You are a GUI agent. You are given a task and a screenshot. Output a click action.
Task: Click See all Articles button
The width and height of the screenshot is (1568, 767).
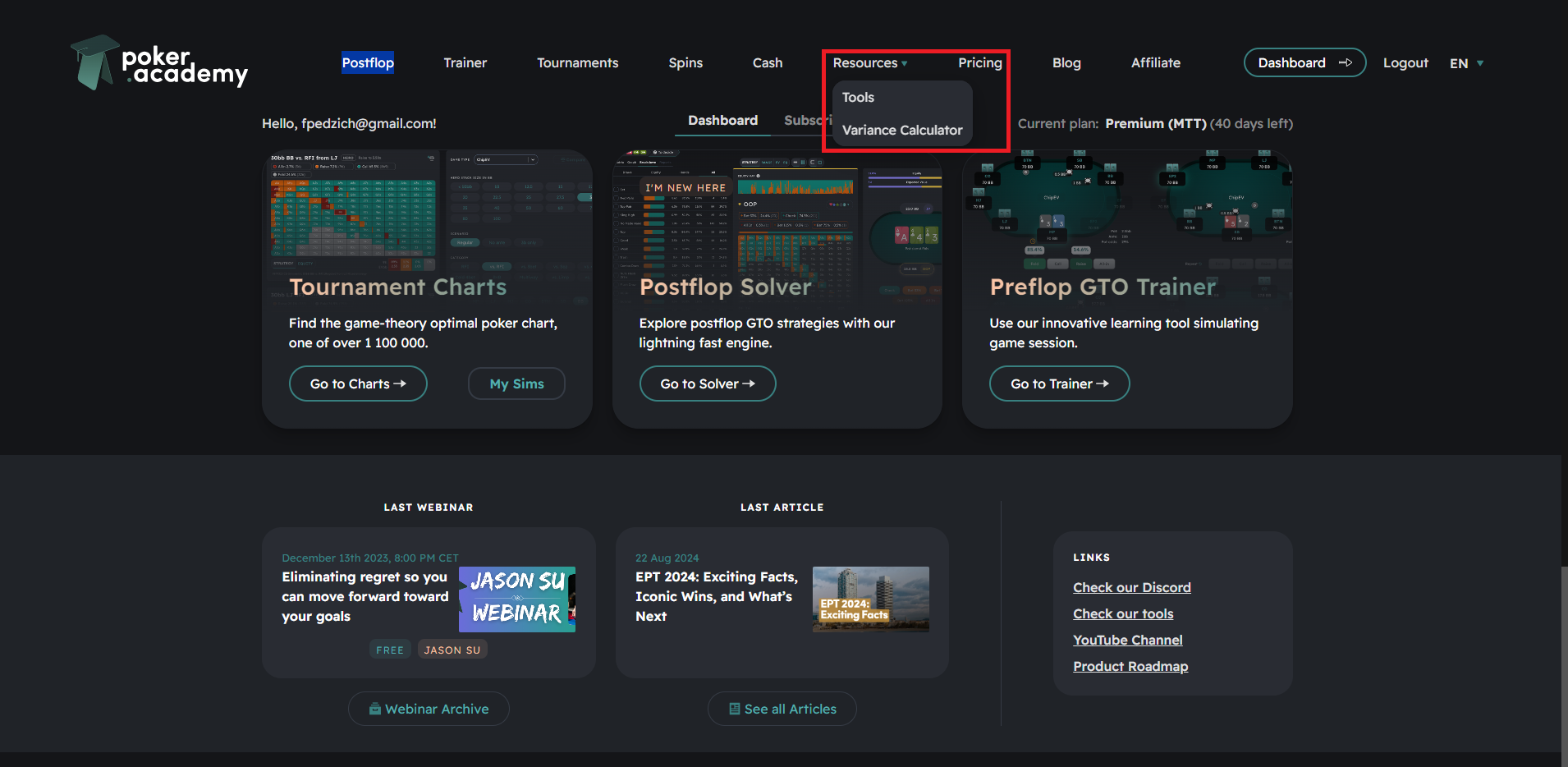tap(782, 709)
